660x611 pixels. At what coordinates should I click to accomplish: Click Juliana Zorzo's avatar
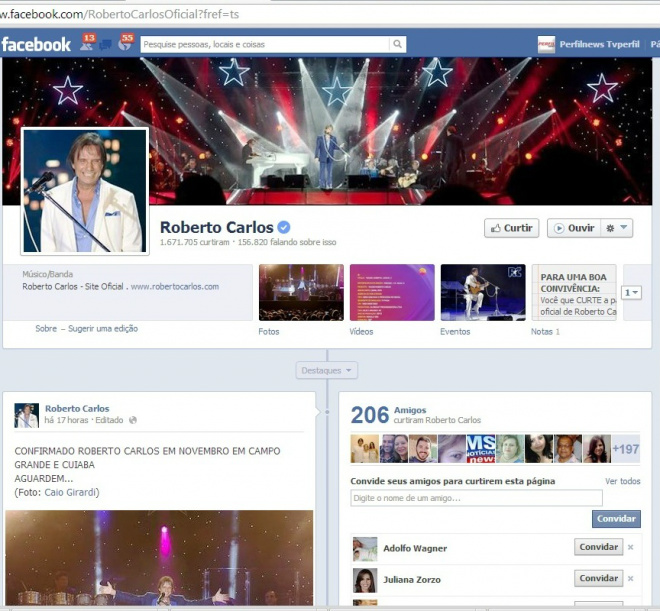[365, 580]
